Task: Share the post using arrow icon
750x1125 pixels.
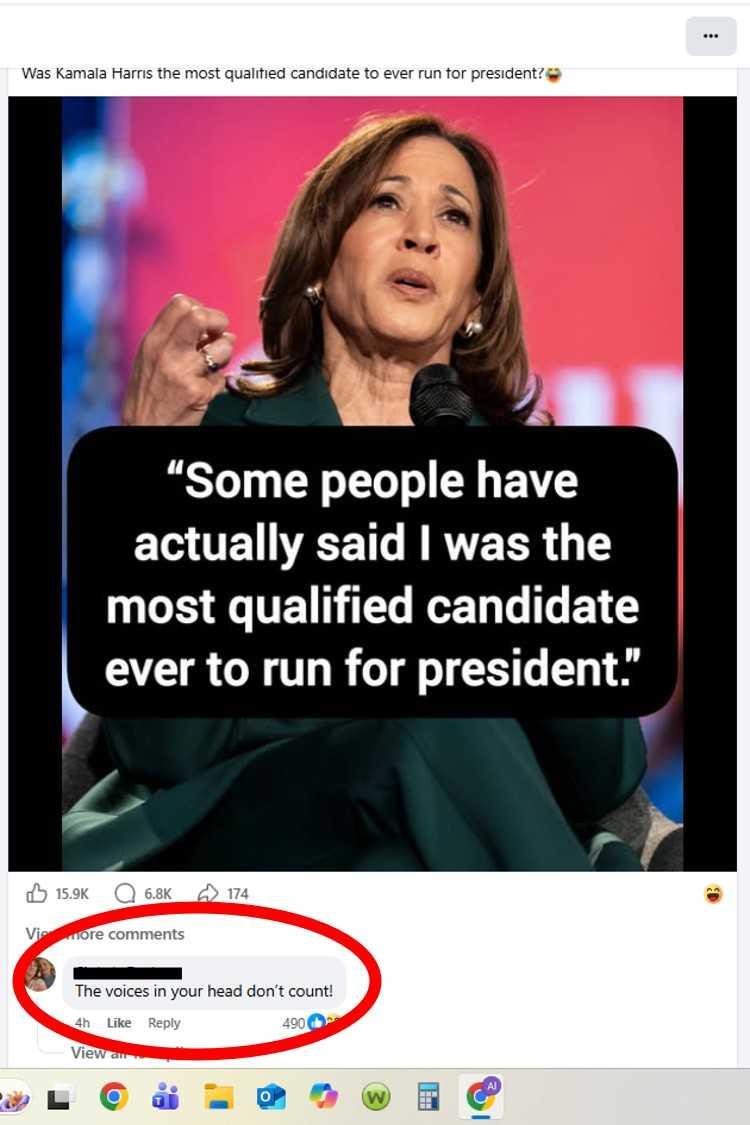Action: point(209,893)
